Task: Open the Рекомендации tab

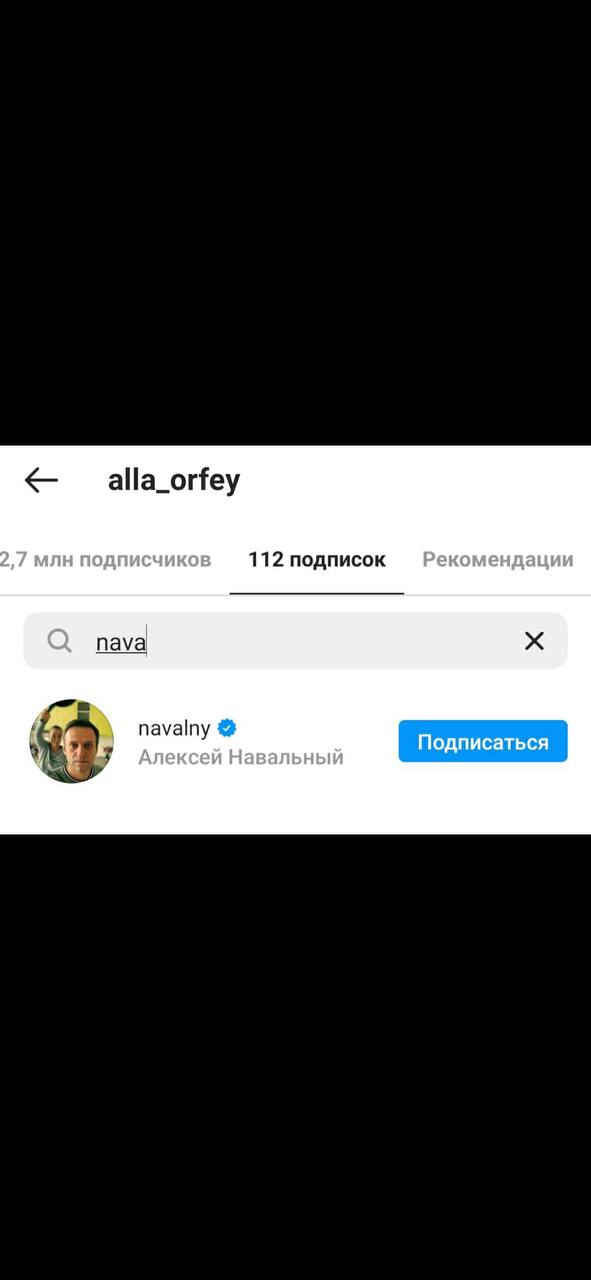Action: 498,559
